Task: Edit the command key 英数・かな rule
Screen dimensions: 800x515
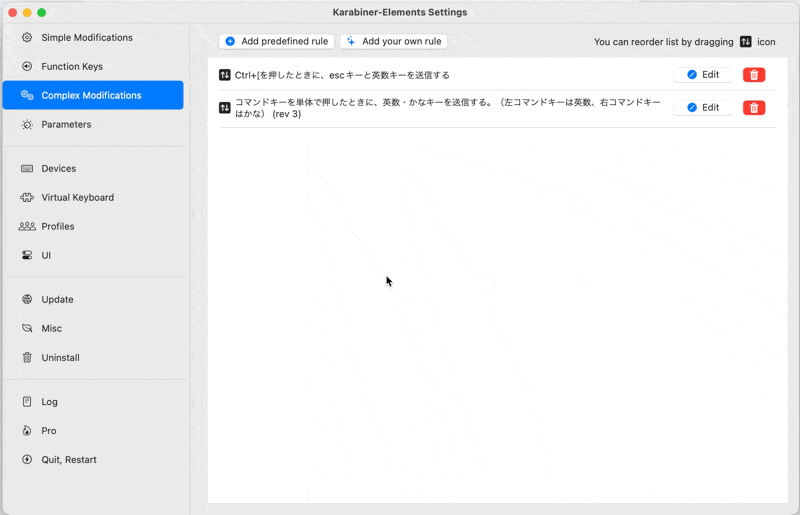Action: coord(703,108)
